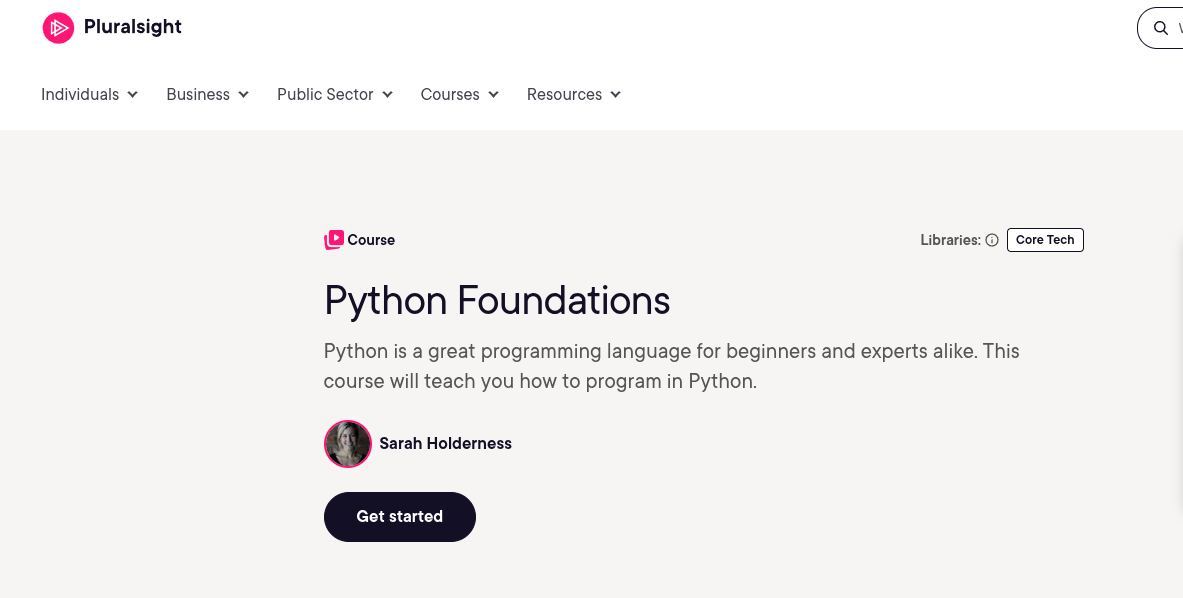Click the pink Course type icon
Viewport: 1183px width, 598px height.
coord(333,240)
